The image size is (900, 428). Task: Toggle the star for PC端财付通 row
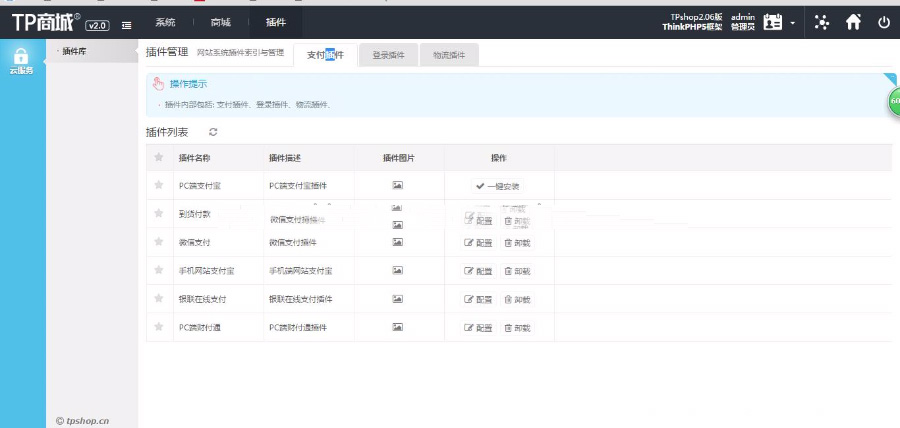coord(158,327)
